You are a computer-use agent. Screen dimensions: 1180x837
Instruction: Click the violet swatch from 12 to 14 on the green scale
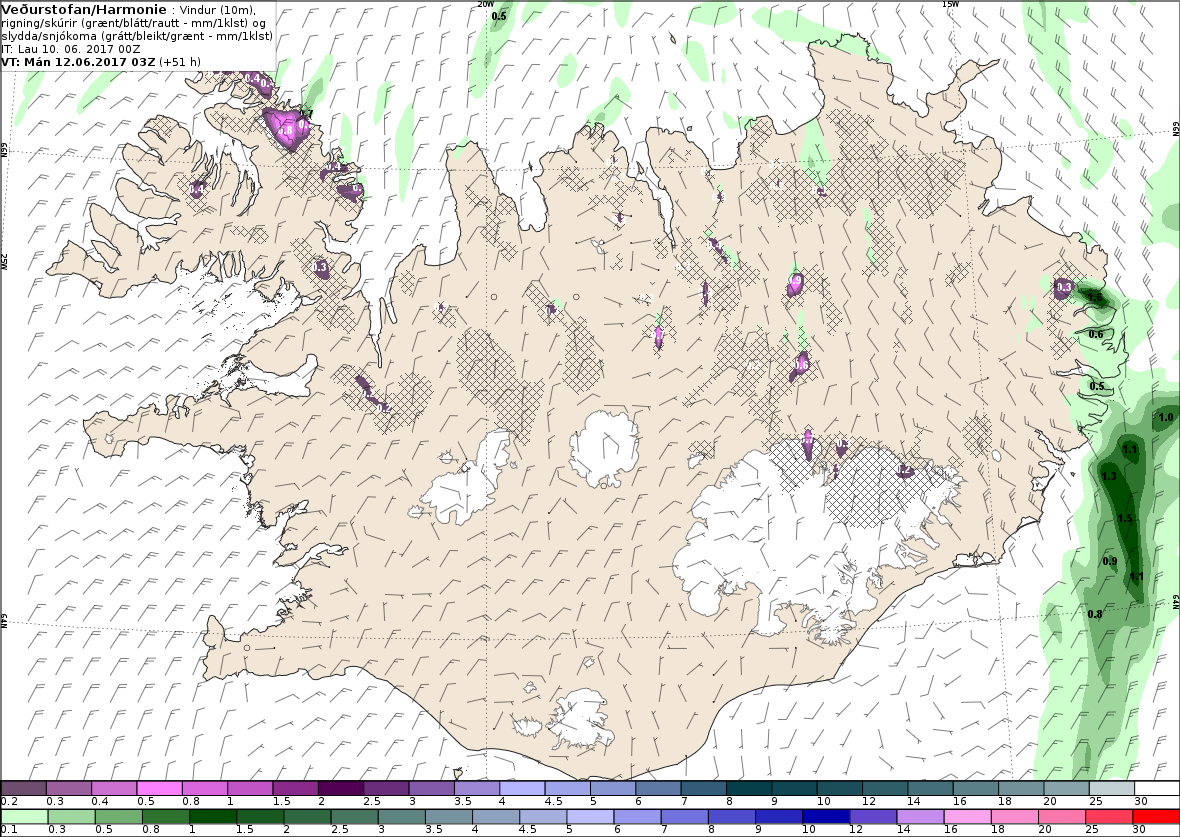(x=873, y=817)
